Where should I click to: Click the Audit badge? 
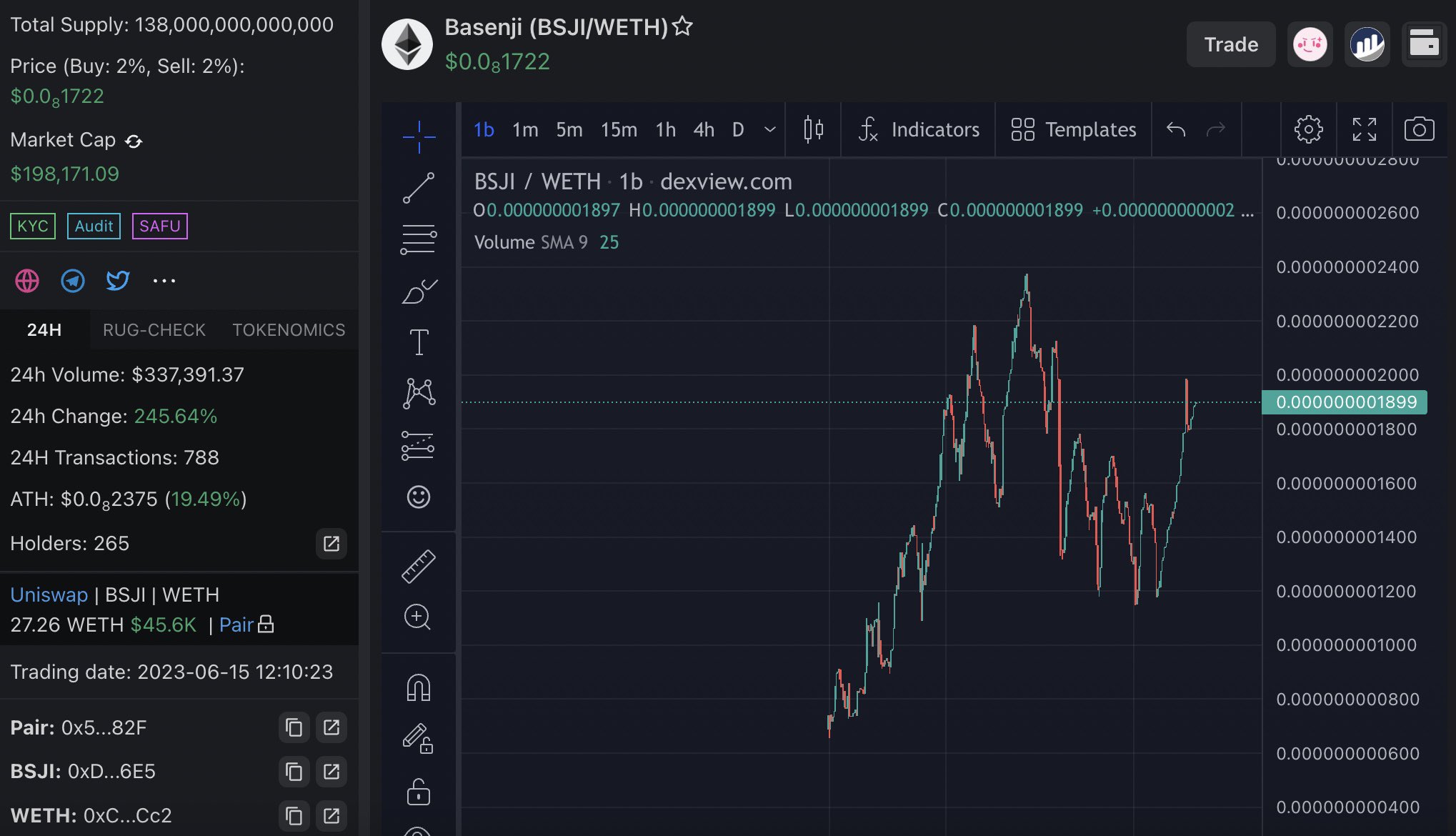tap(94, 226)
